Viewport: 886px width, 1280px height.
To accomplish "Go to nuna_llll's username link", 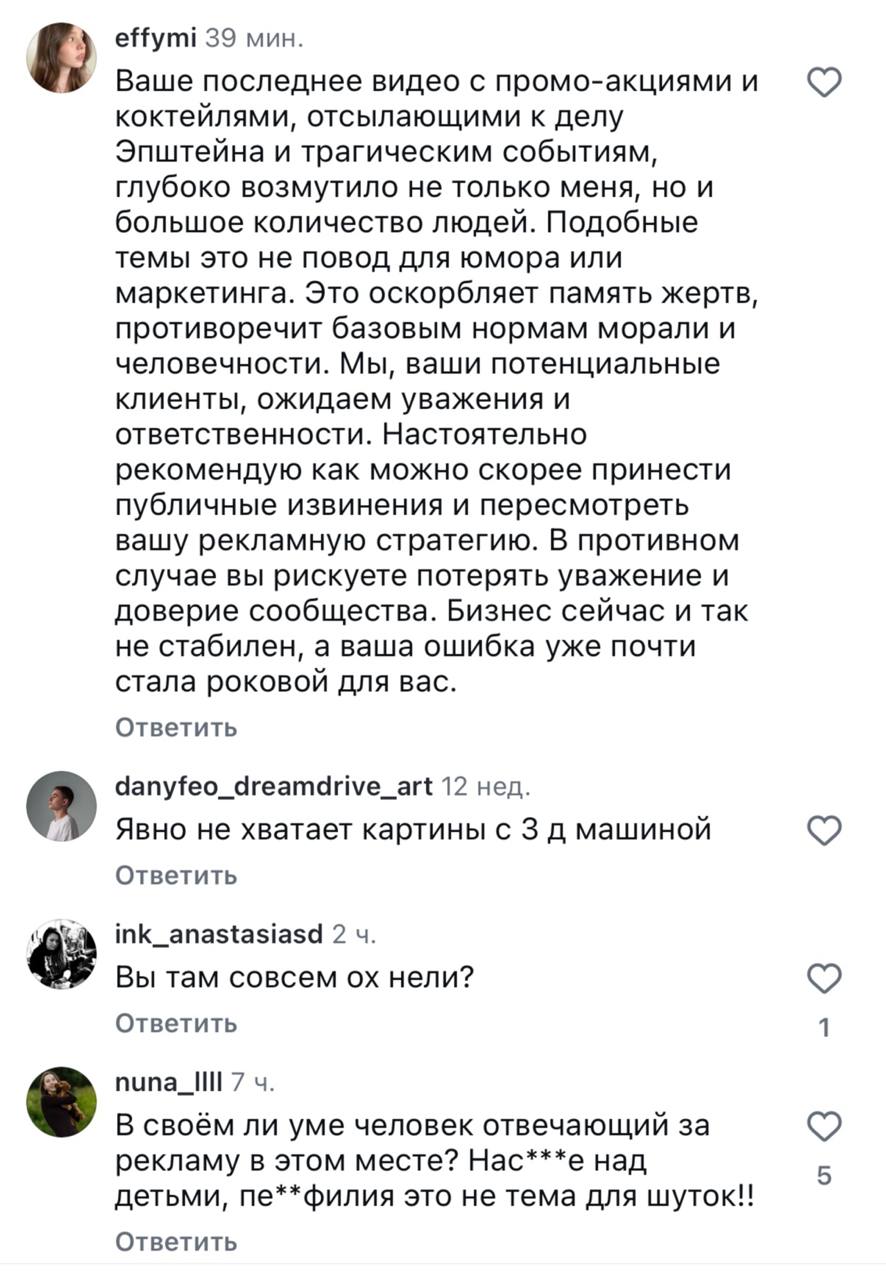I will [x=169, y=1083].
